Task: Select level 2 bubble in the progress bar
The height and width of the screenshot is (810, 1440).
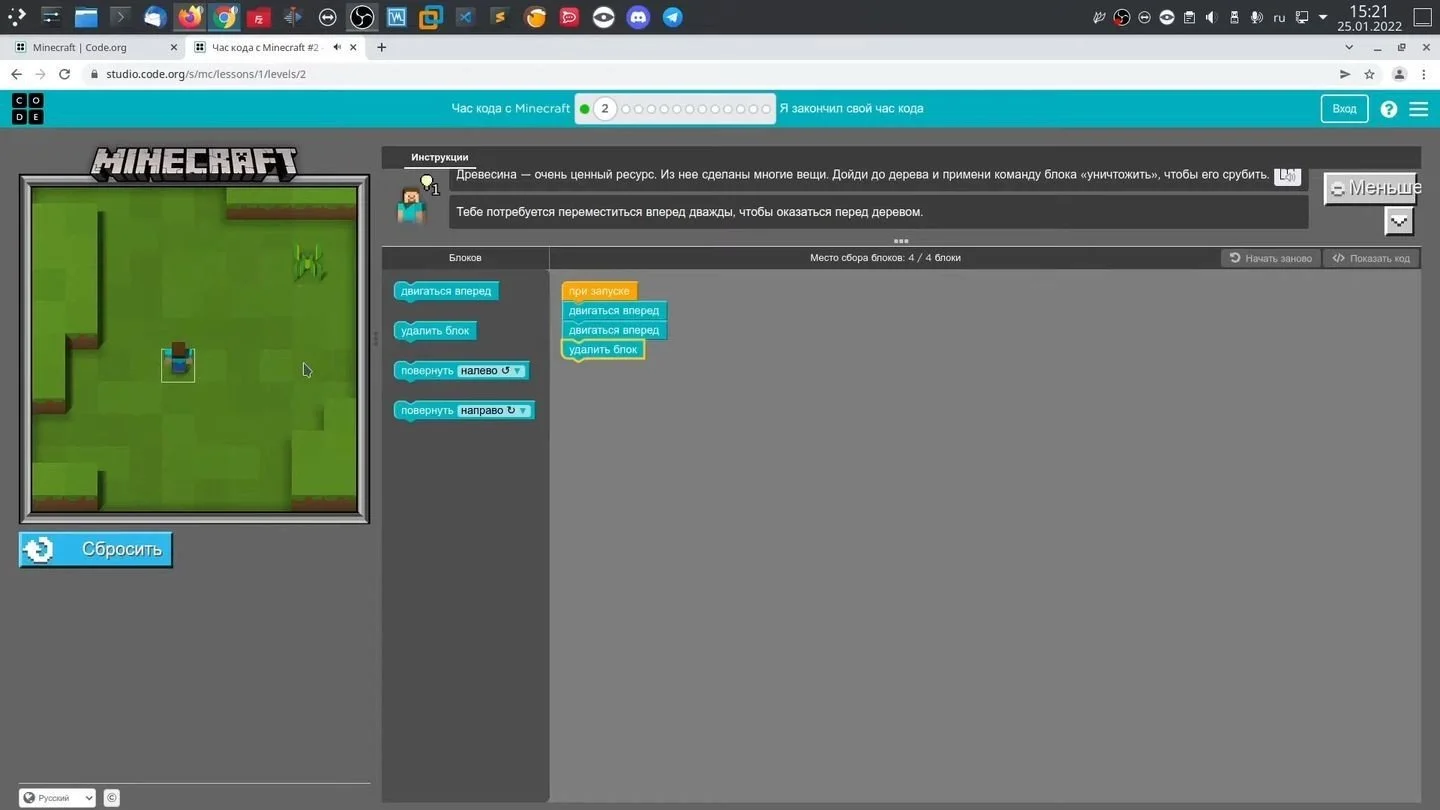Action: click(x=605, y=108)
